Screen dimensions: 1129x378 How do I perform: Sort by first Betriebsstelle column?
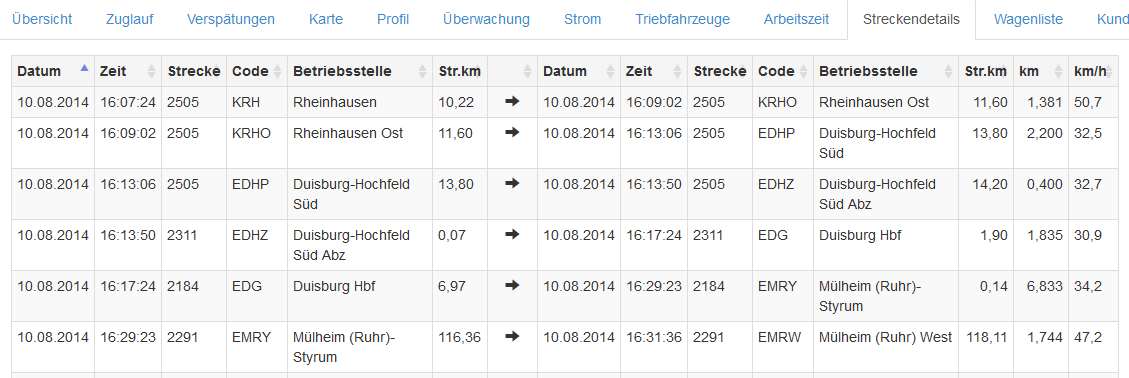coord(360,71)
